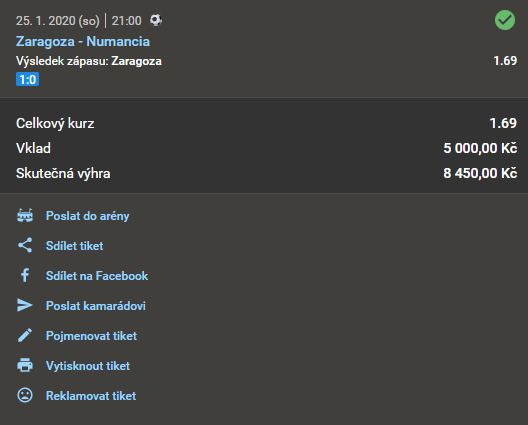Image resolution: width=528 pixels, height=425 pixels.
Task: Click the arena stadium icon
Action: [x=25, y=216]
